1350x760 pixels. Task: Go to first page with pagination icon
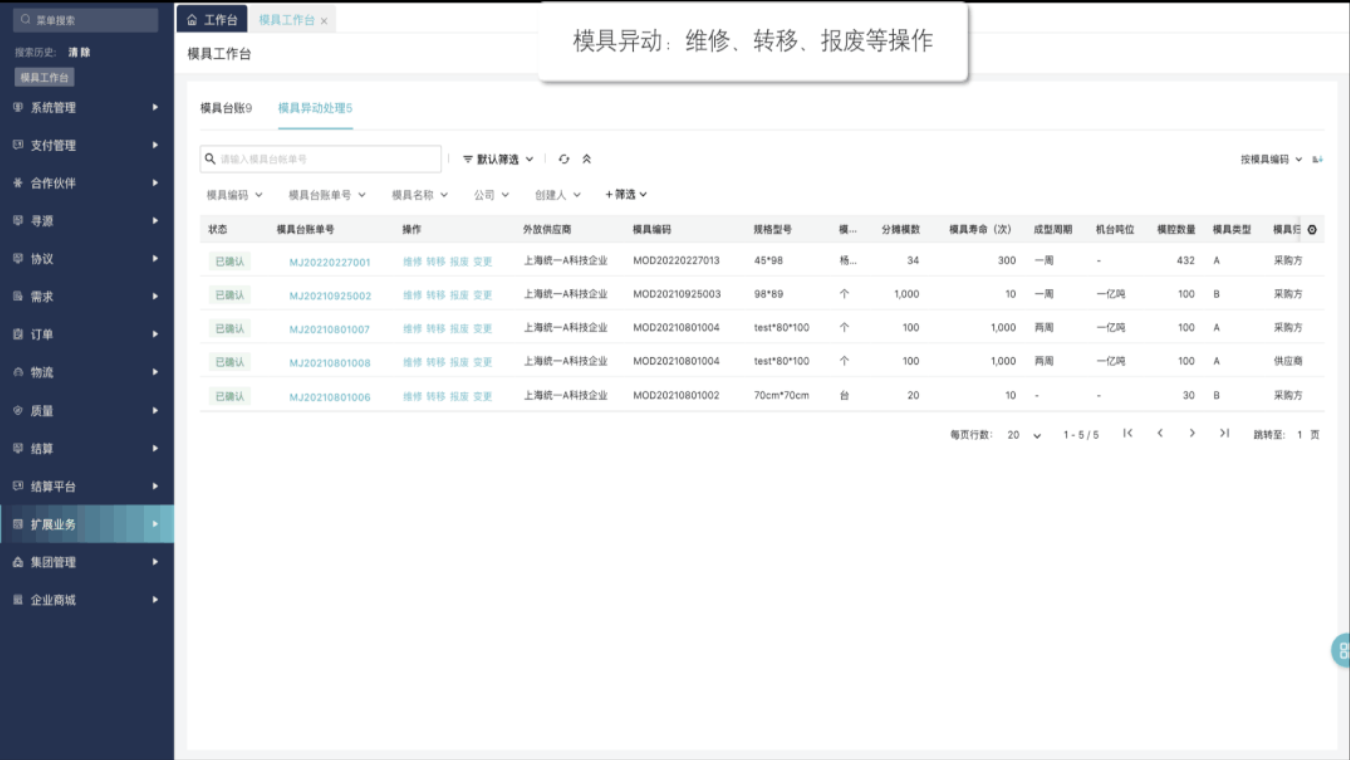[x=1128, y=433]
